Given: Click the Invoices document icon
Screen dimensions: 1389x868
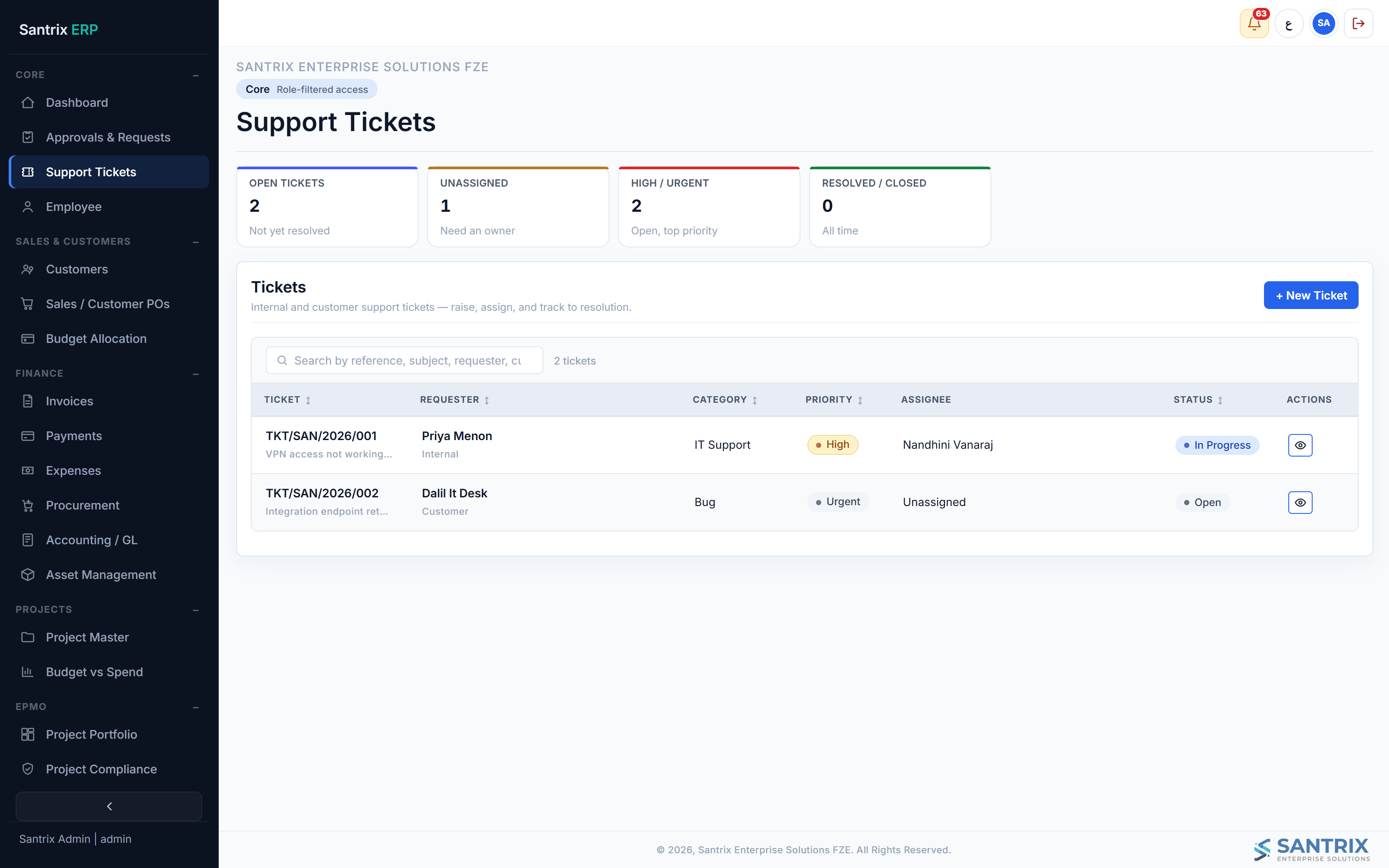Looking at the screenshot, I should (x=27, y=401).
